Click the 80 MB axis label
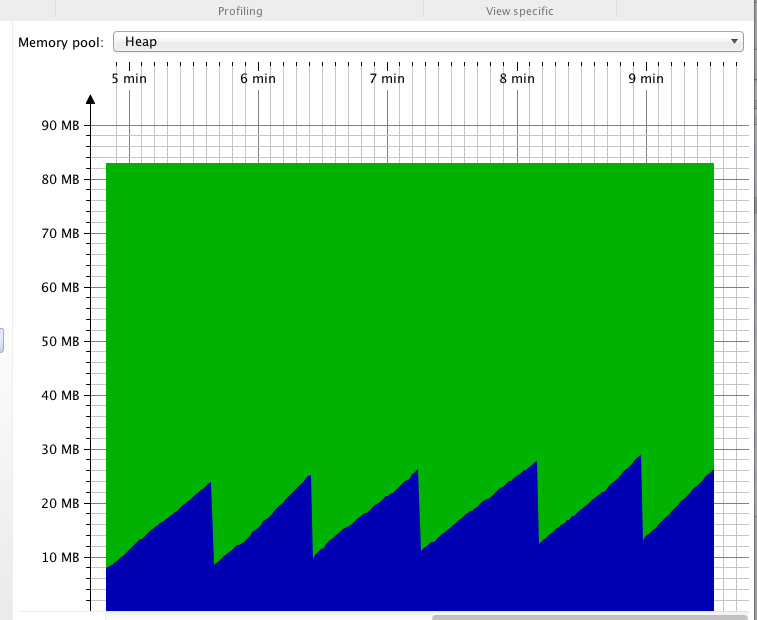This screenshot has width=757, height=620. (x=60, y=180)
